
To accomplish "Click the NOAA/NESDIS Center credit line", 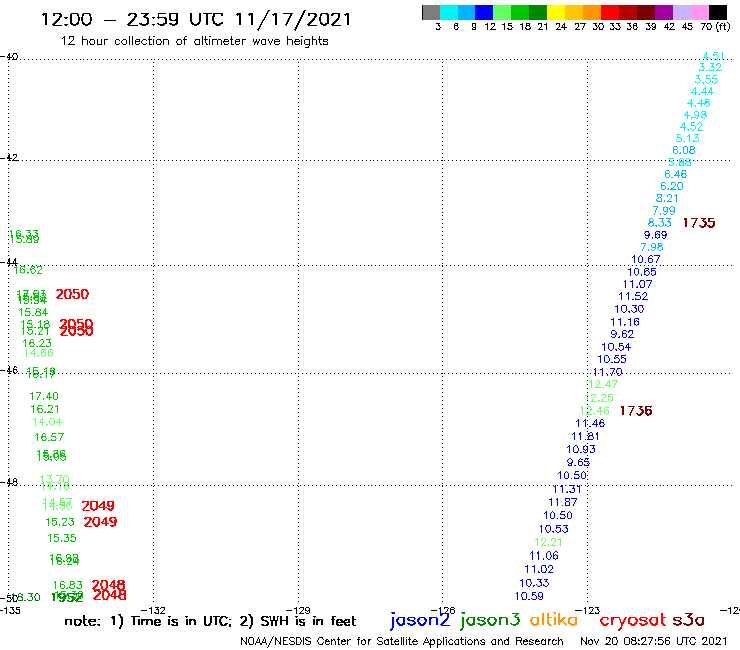I will [x=402, y=641].
